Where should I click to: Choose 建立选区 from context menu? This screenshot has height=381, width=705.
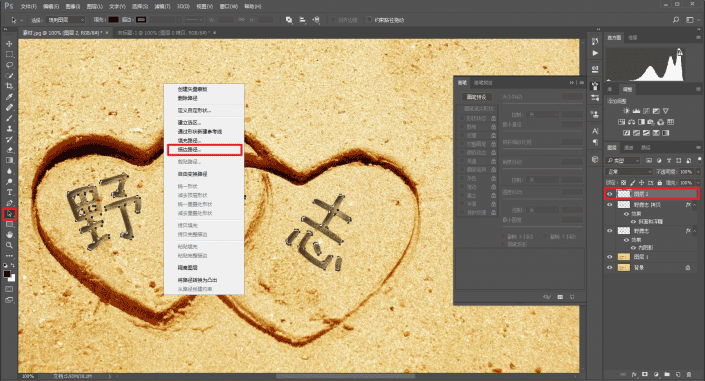[189, 122]
